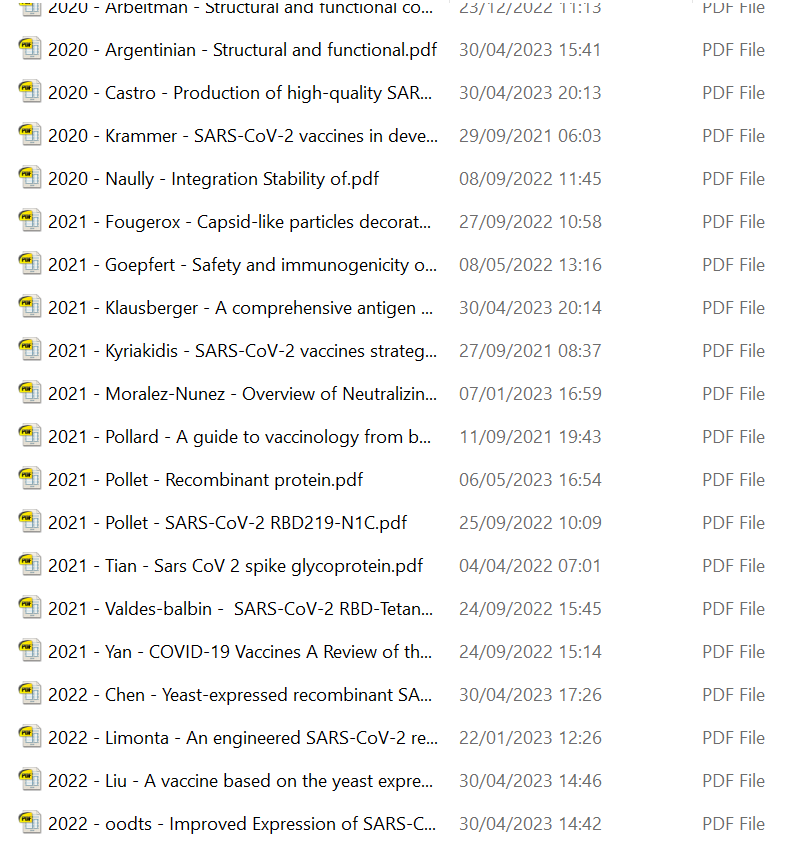810x861 pixels.
Task: Select 2021 Goepfert Safety and immunogenicity file
Action: [x=242, y=265]
